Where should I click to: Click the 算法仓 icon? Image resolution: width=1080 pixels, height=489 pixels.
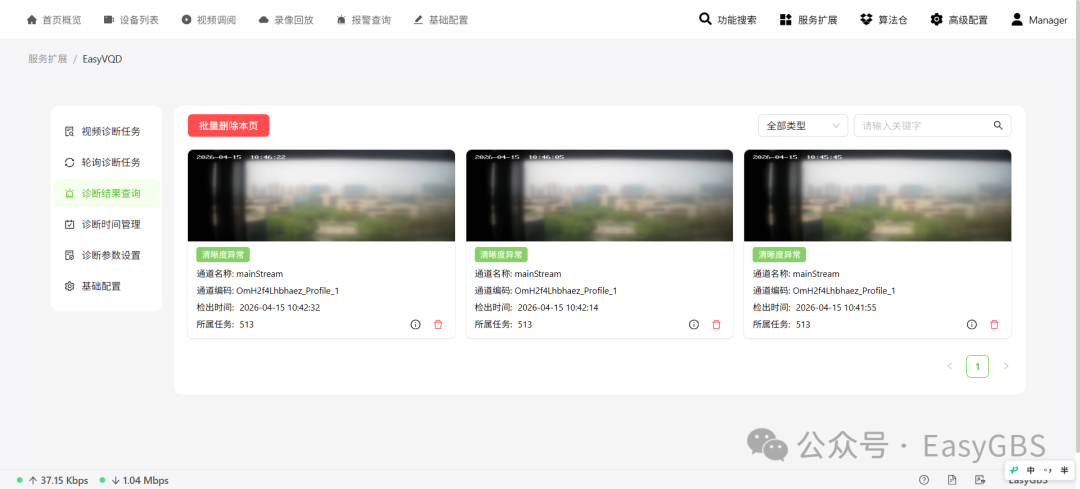[x=866, y=19]
